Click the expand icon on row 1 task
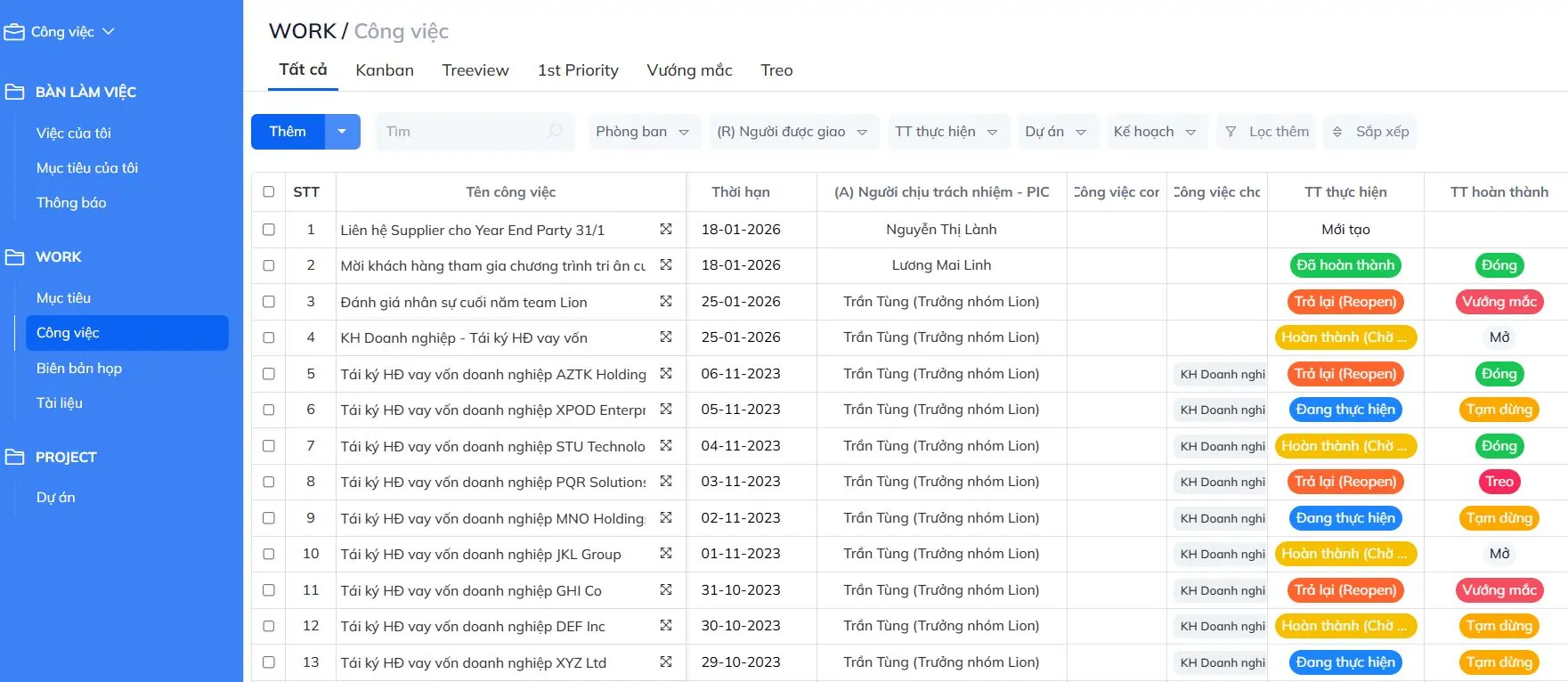 click(665, 230)
